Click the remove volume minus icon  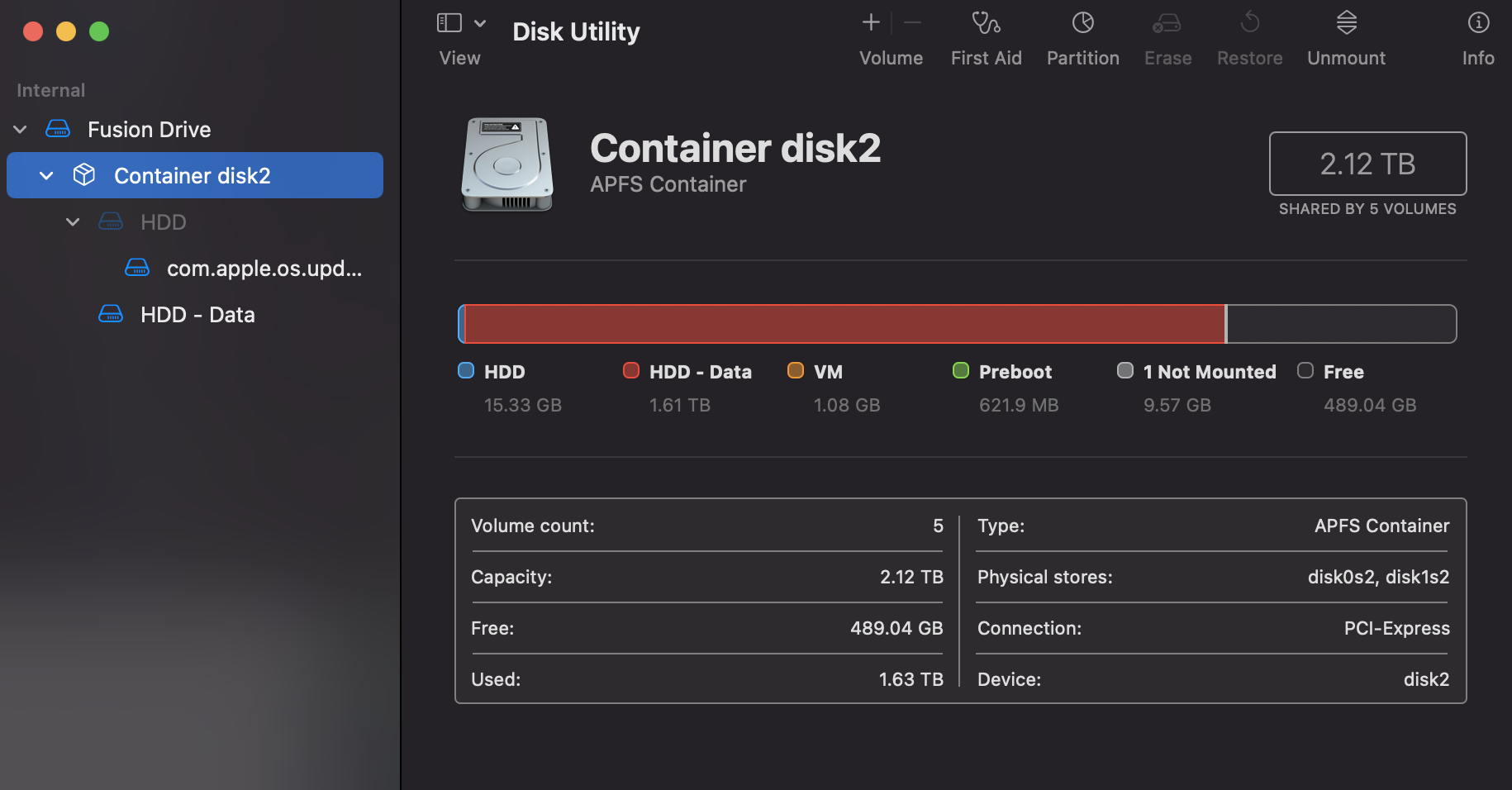tap(912, 22)
